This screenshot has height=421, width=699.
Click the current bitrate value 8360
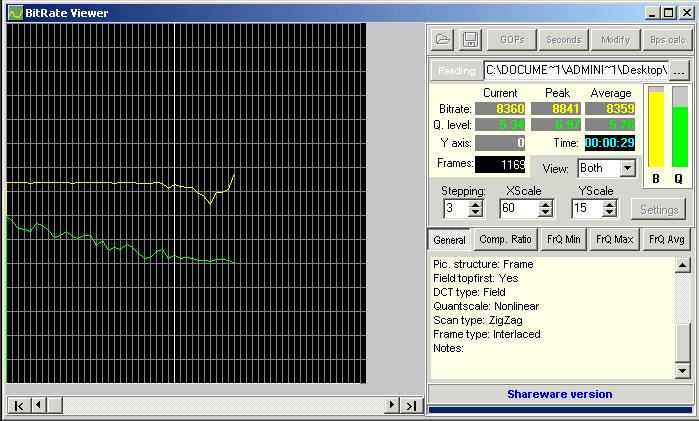500,108
